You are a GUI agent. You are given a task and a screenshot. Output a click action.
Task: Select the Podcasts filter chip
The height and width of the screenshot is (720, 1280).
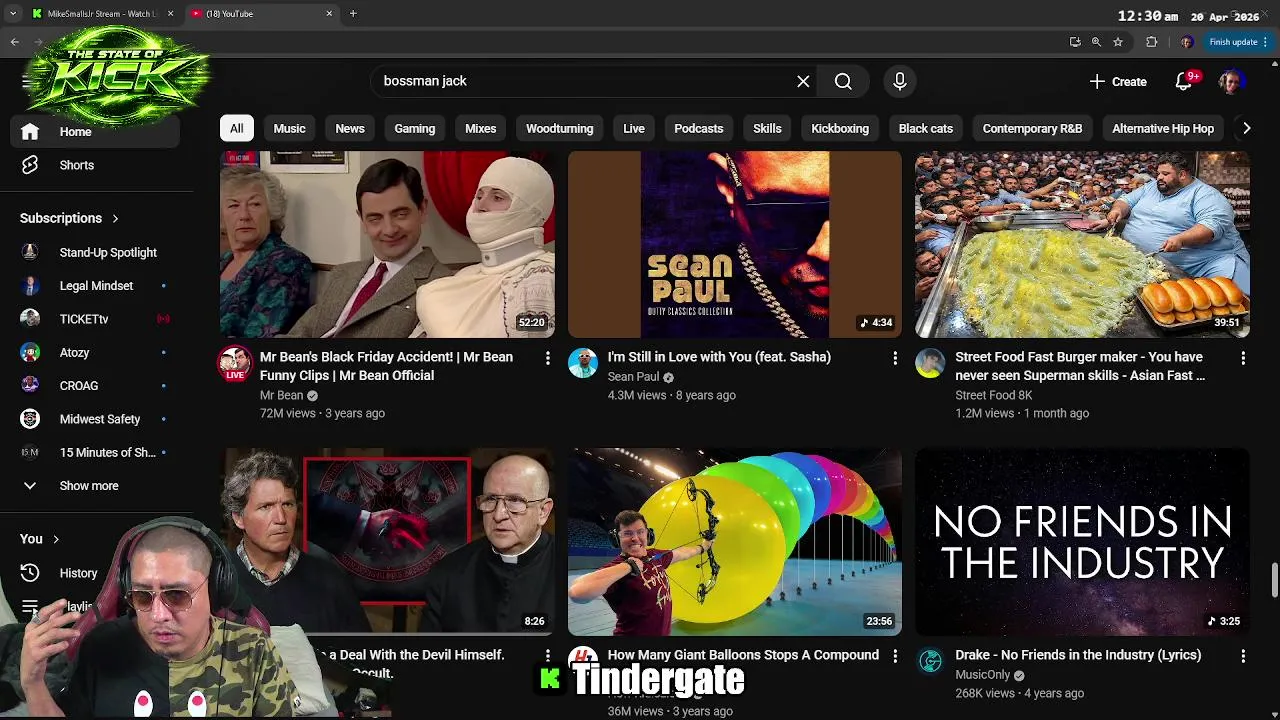(698, 128)
